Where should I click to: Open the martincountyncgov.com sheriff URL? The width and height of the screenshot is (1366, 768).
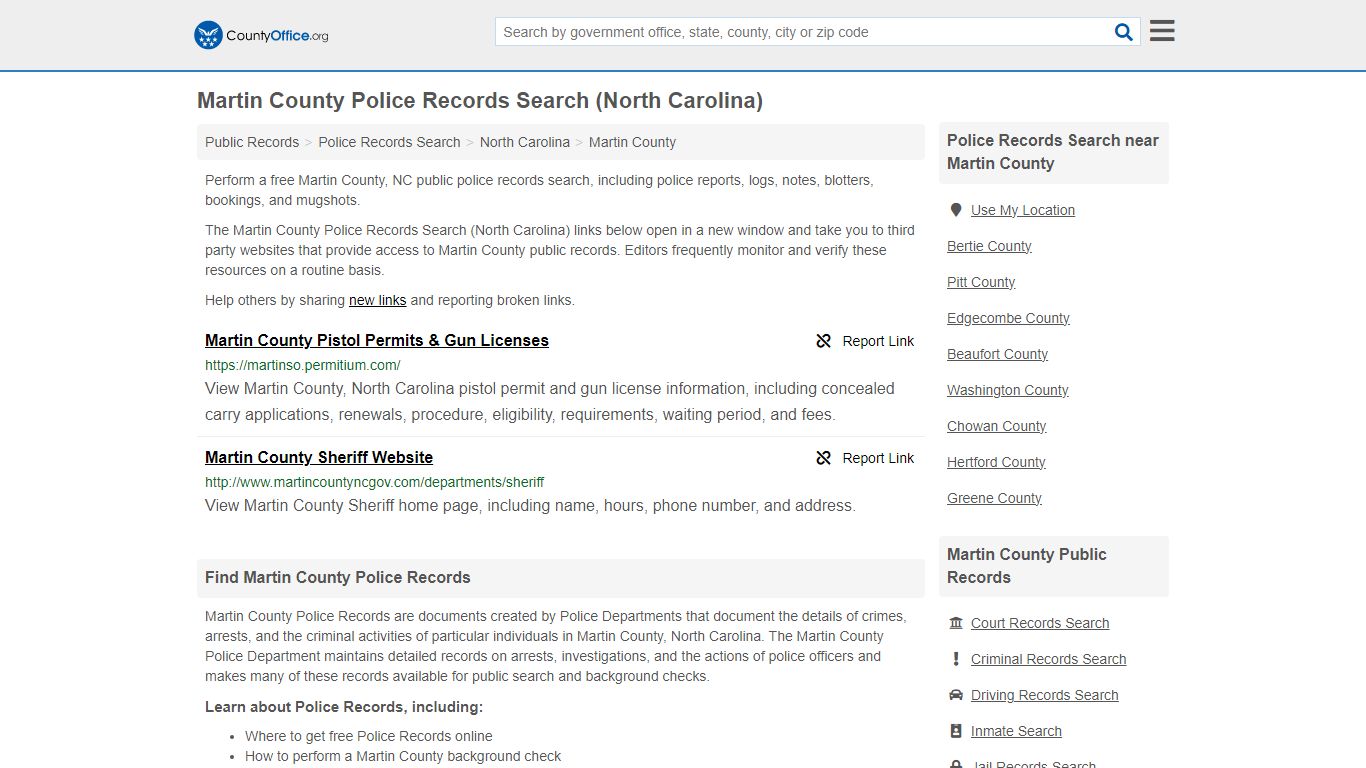point(375,482)
